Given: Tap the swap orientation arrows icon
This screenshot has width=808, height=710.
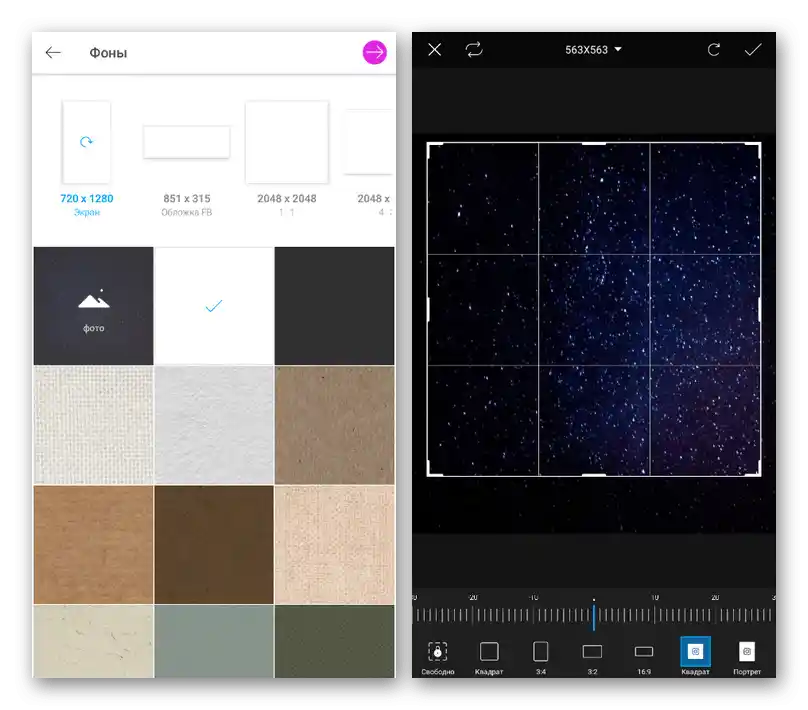Looking at the screenshot, I should click(474, 49).
